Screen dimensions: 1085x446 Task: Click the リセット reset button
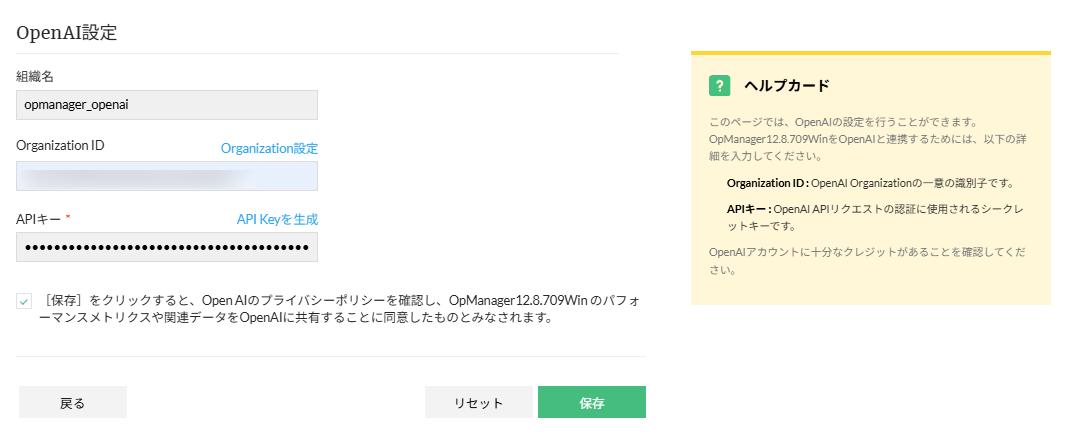pos(479,402)
